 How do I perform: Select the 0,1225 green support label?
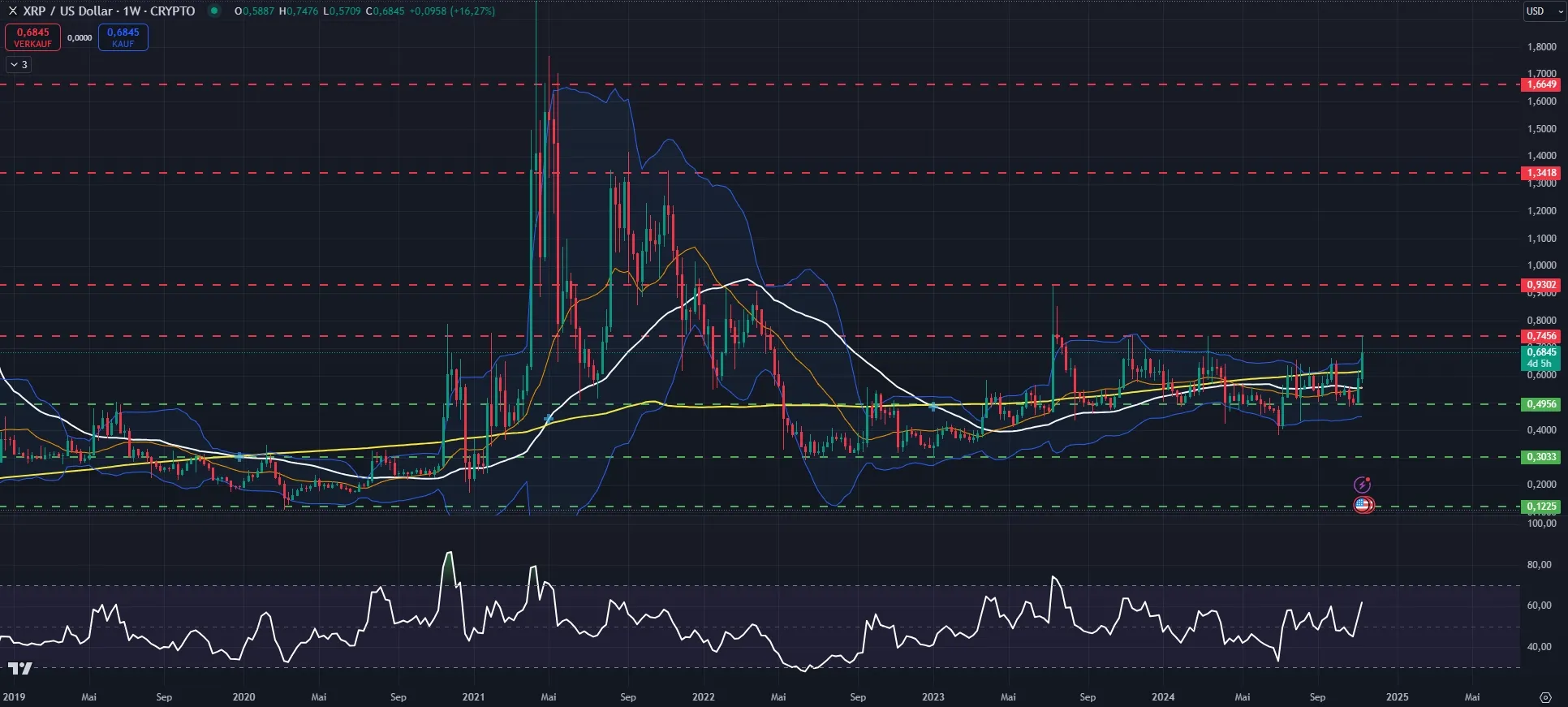[1541, 507]
